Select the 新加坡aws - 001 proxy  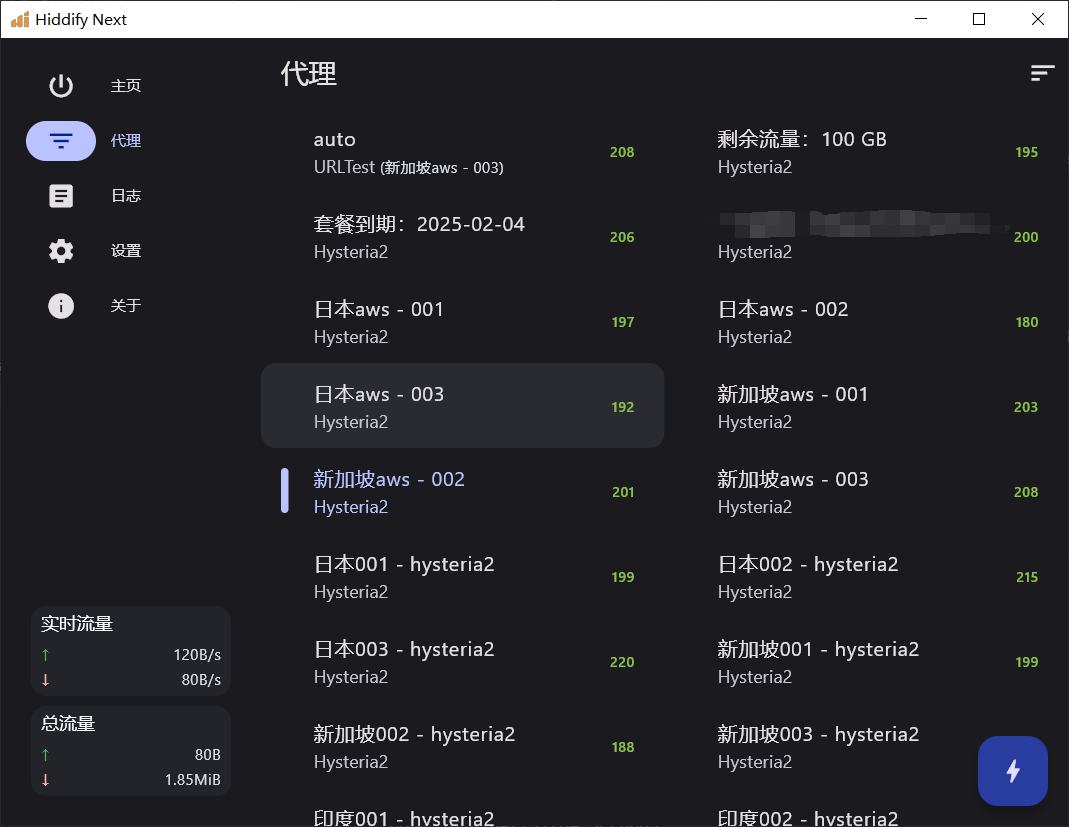point(865,407)
